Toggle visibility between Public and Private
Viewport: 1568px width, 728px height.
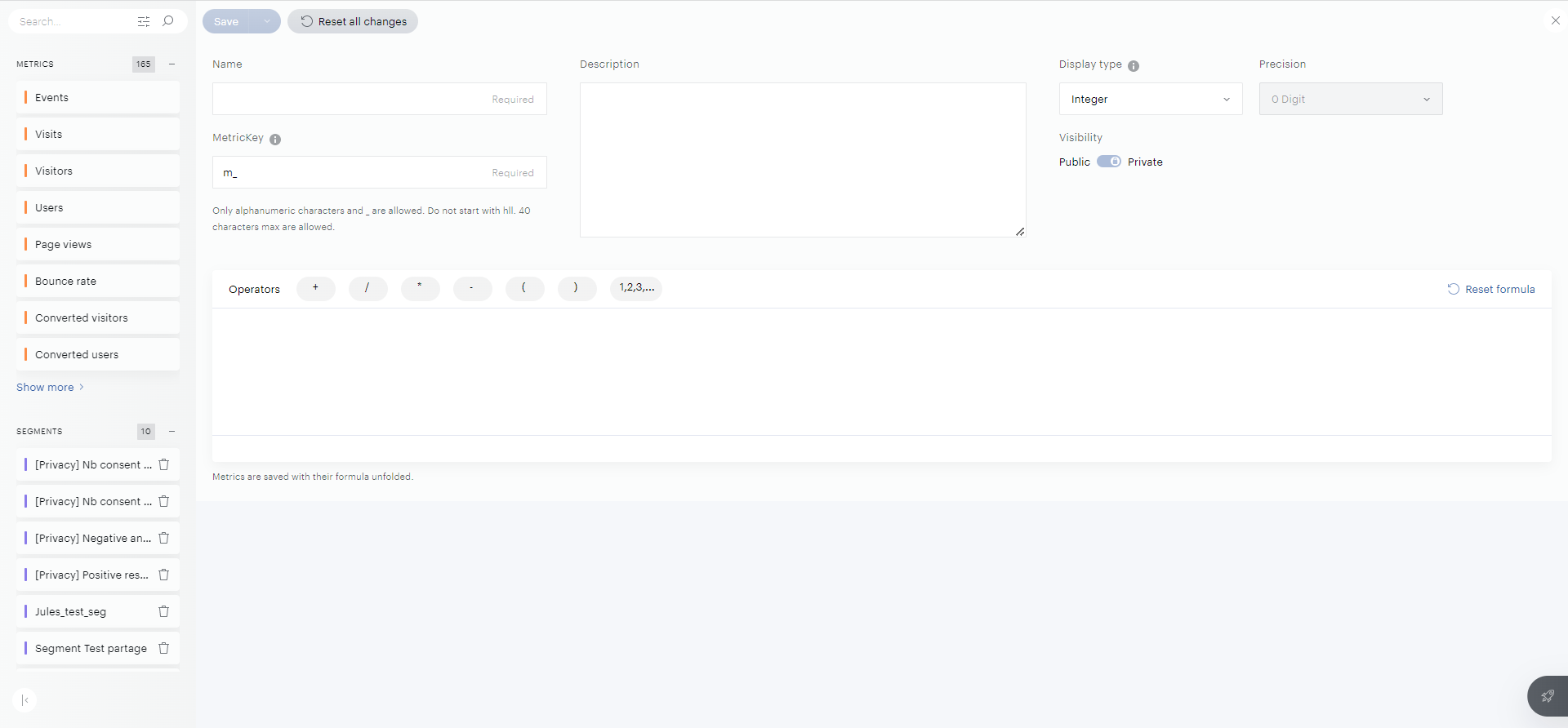[1108, 162]
